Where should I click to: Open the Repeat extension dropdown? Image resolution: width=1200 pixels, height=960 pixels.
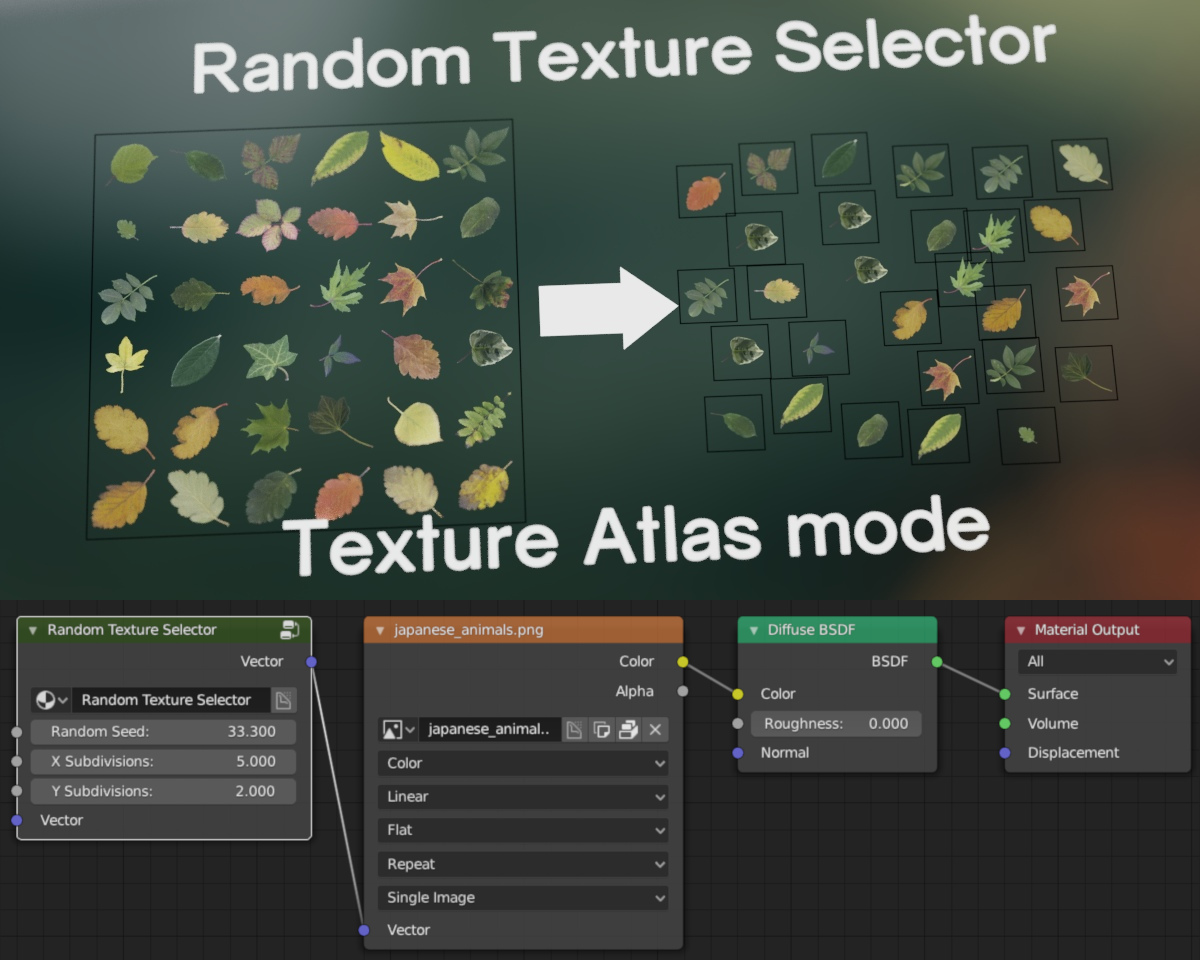523,864
